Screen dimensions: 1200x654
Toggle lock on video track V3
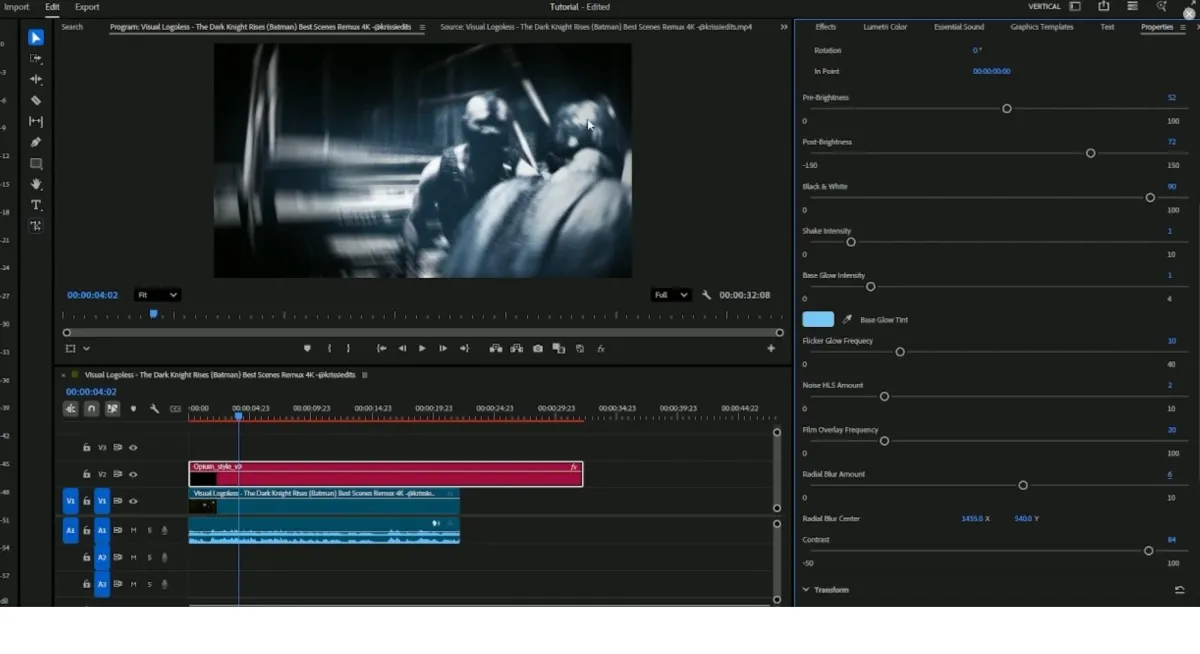(x=87, y=448)
